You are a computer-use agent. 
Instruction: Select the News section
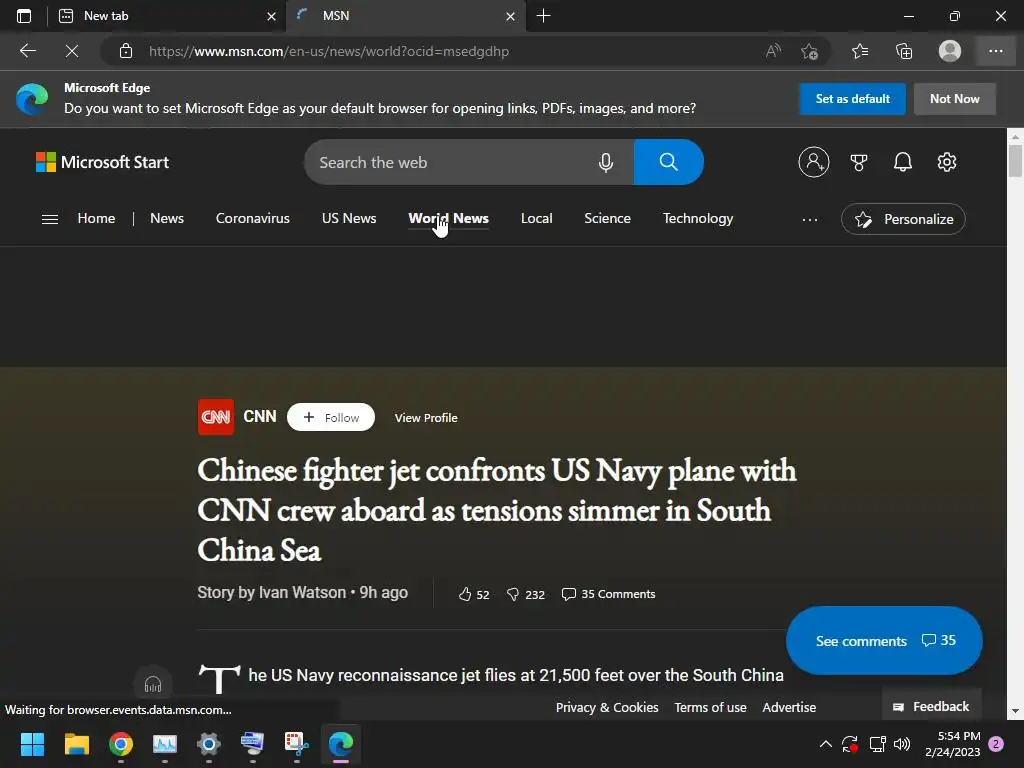(x=167, y=218)
